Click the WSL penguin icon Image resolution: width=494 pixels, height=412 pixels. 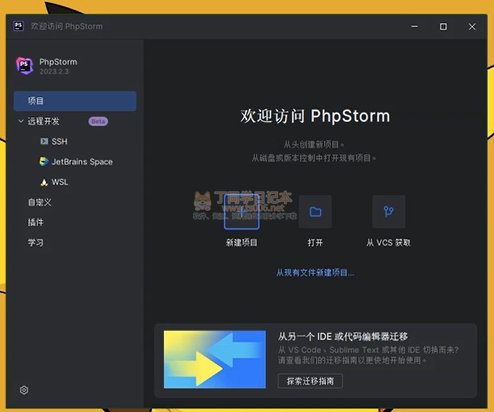pos(44,182)
